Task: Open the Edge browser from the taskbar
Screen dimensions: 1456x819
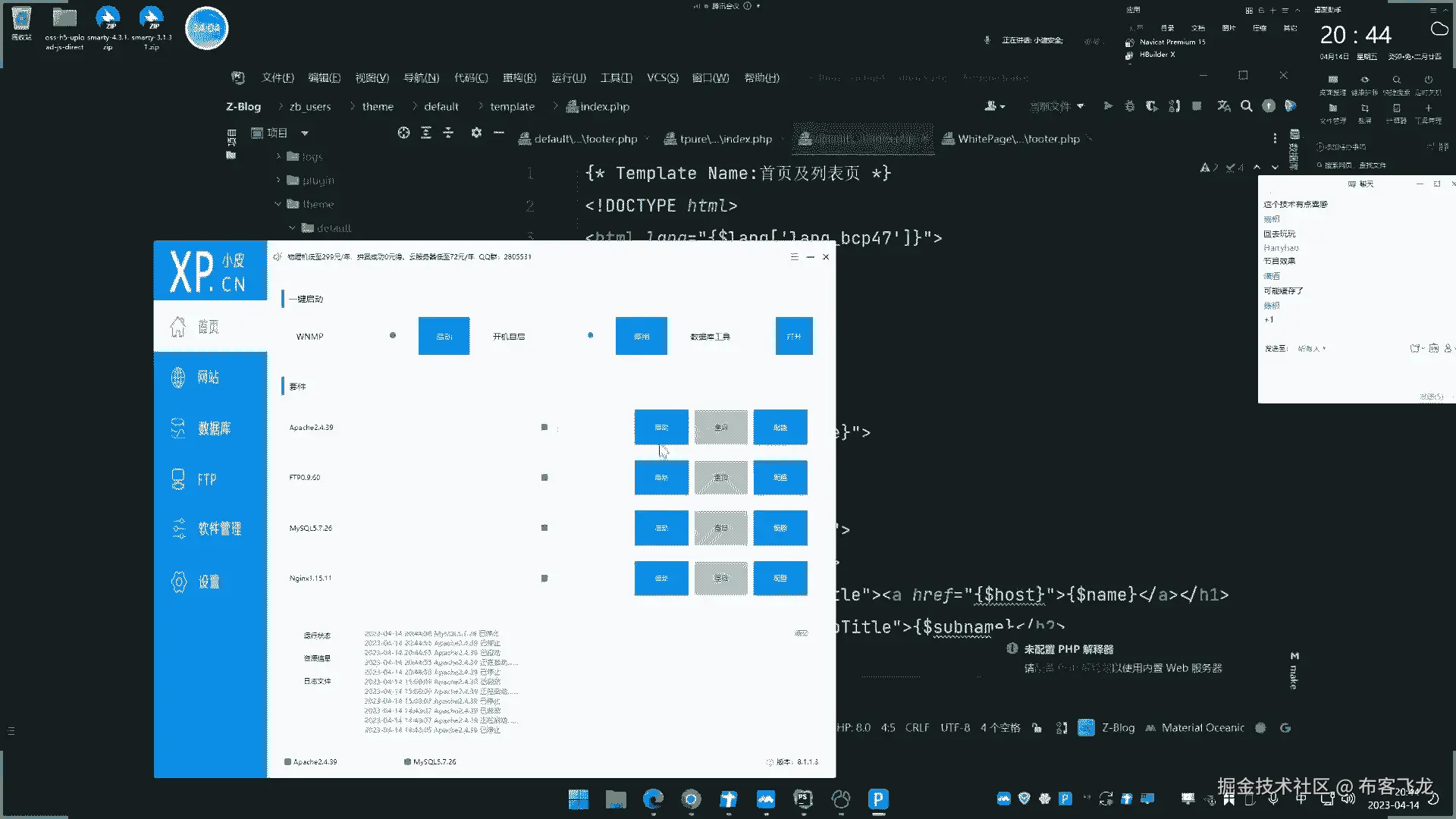Action: coord(652,799)
